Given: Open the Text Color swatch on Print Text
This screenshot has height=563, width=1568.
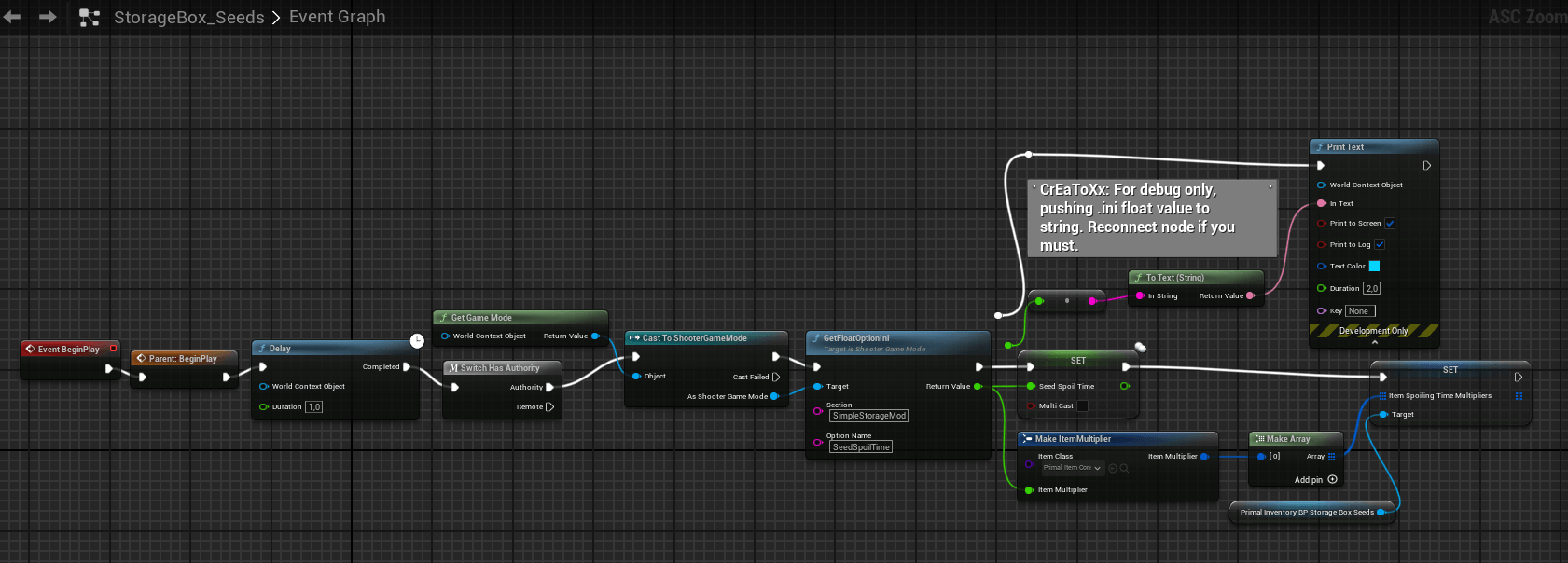Looking at the screenshot, I should 1374,266.
